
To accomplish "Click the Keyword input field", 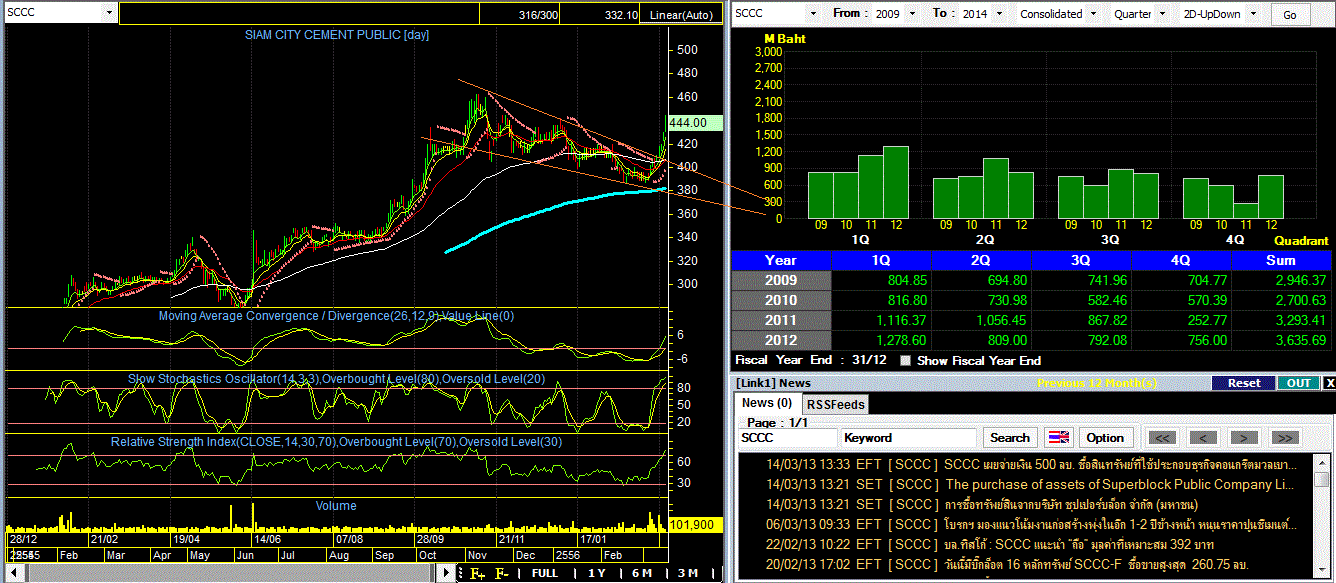I will [x=909, y=438].
